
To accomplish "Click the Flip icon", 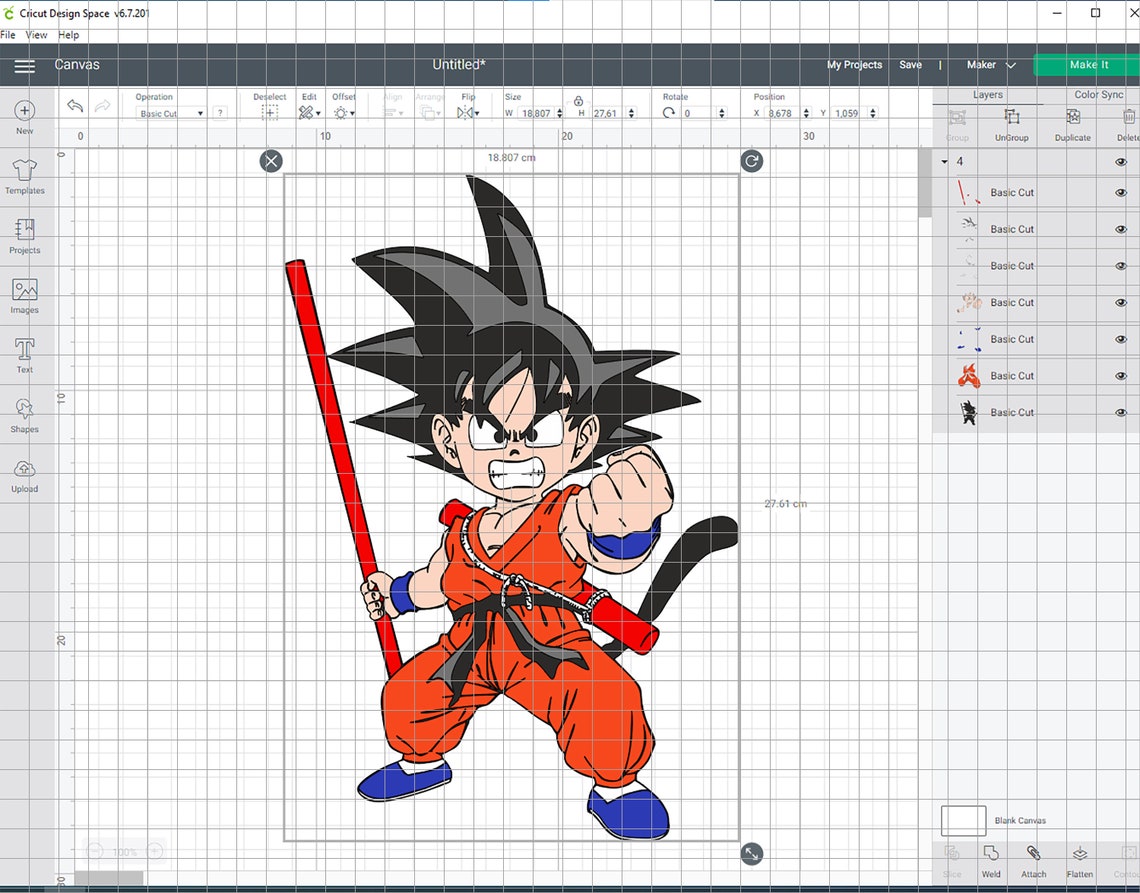I will (x=464, y=113).
